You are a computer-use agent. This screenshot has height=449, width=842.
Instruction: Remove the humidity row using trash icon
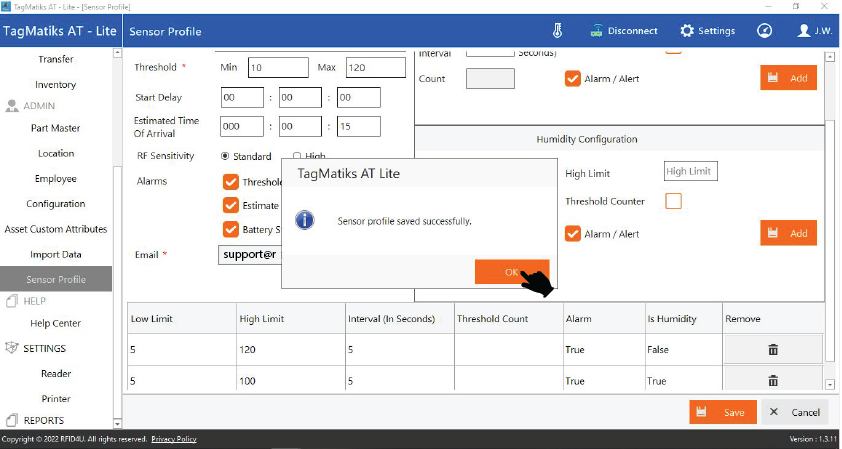point(772,381)
